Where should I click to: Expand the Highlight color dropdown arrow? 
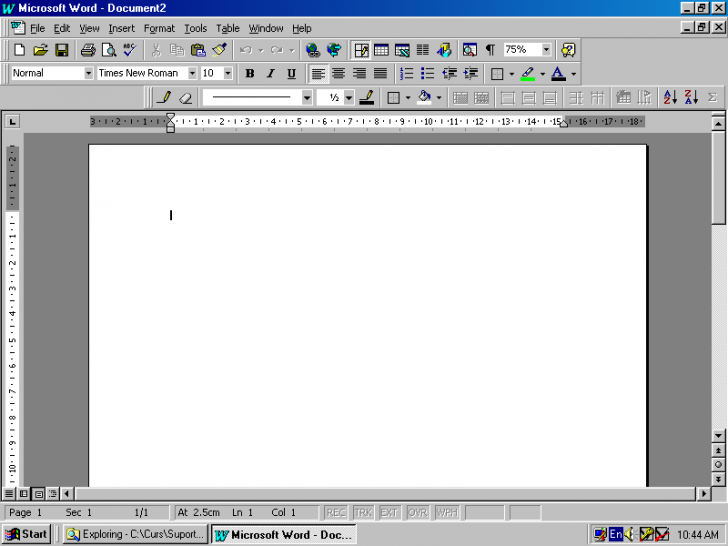click(x=542, y=73)
